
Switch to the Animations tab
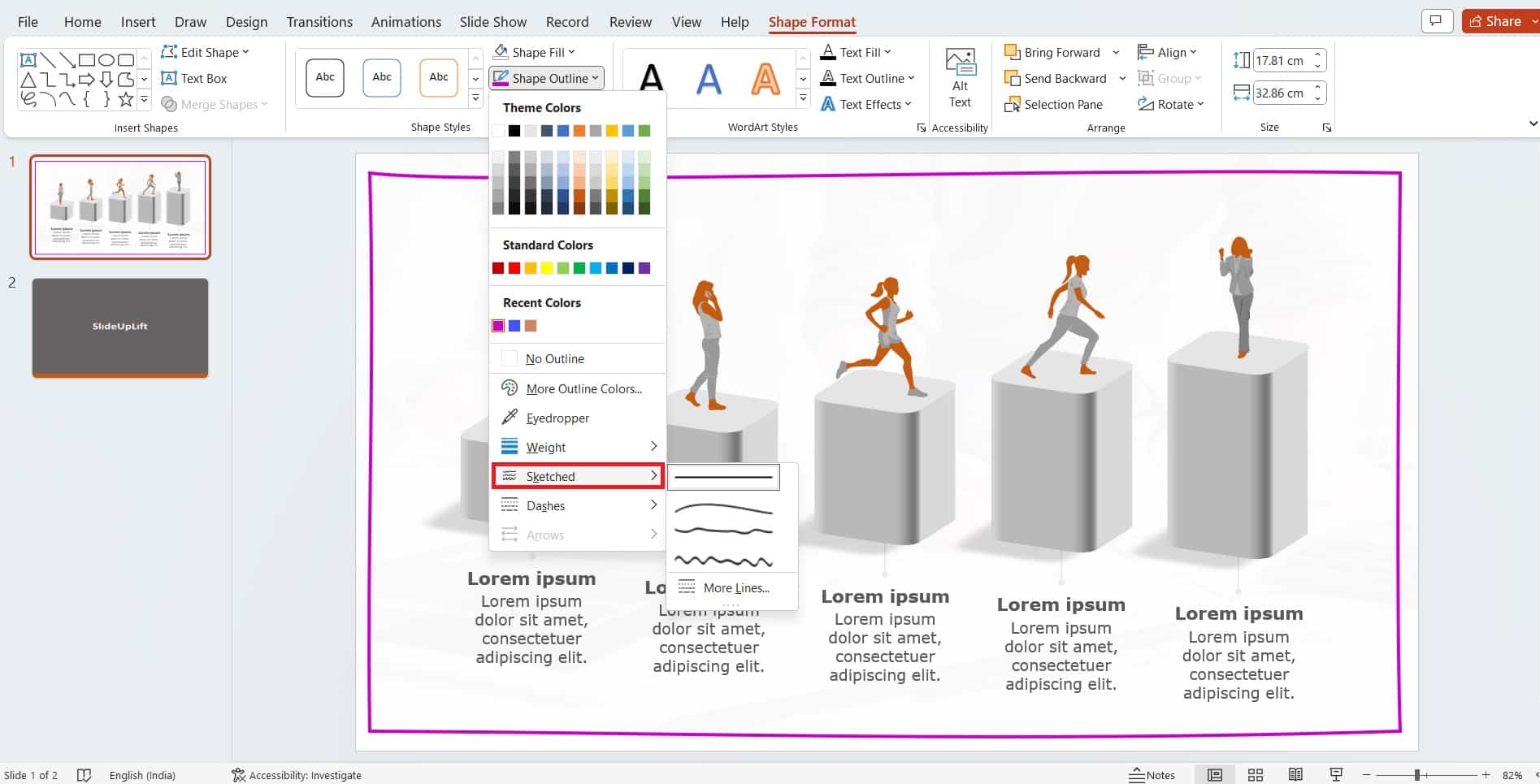coord(406,22)
